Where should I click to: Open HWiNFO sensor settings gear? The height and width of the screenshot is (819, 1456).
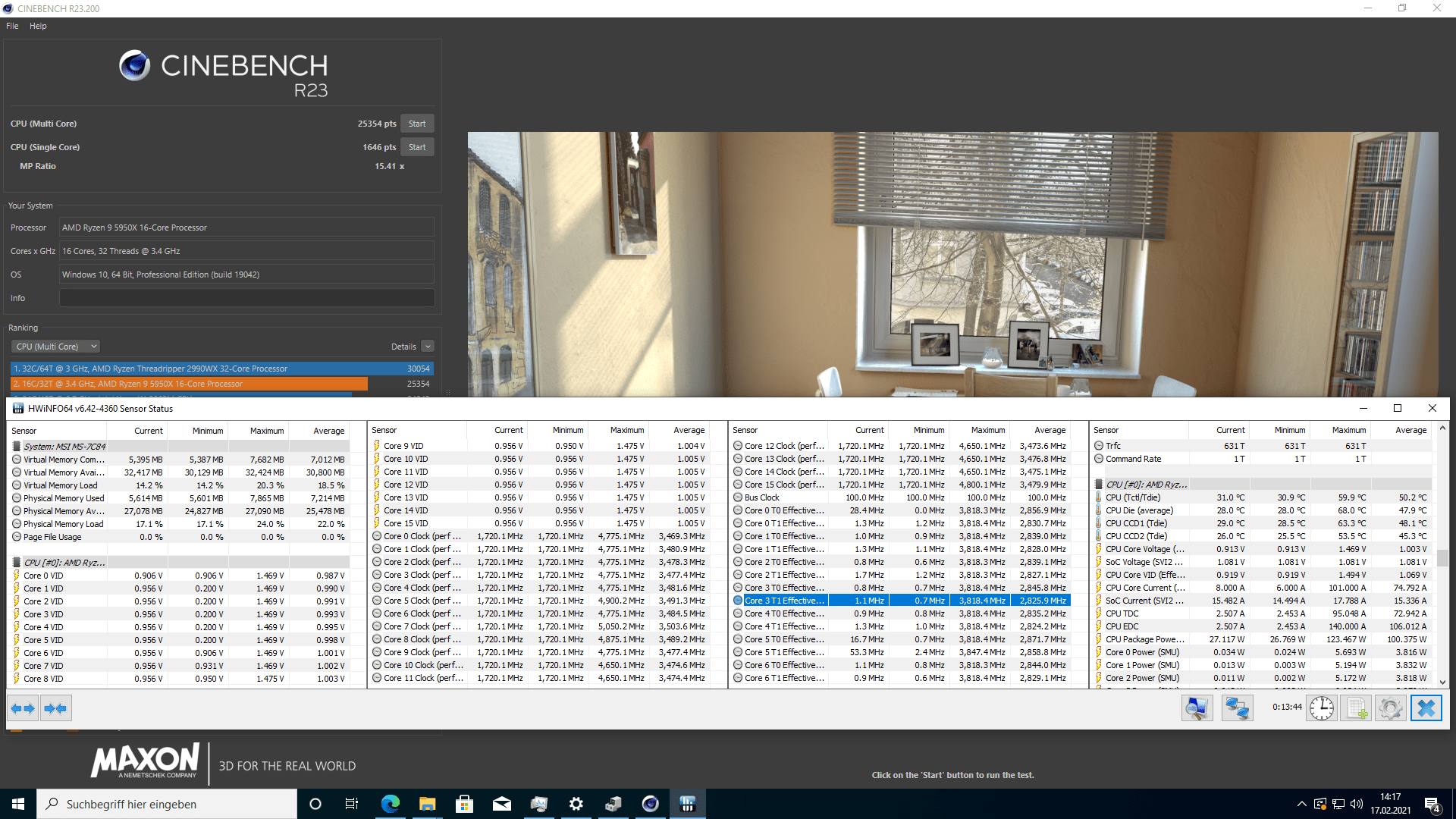pyautogui.click(x=1391, y=708)
